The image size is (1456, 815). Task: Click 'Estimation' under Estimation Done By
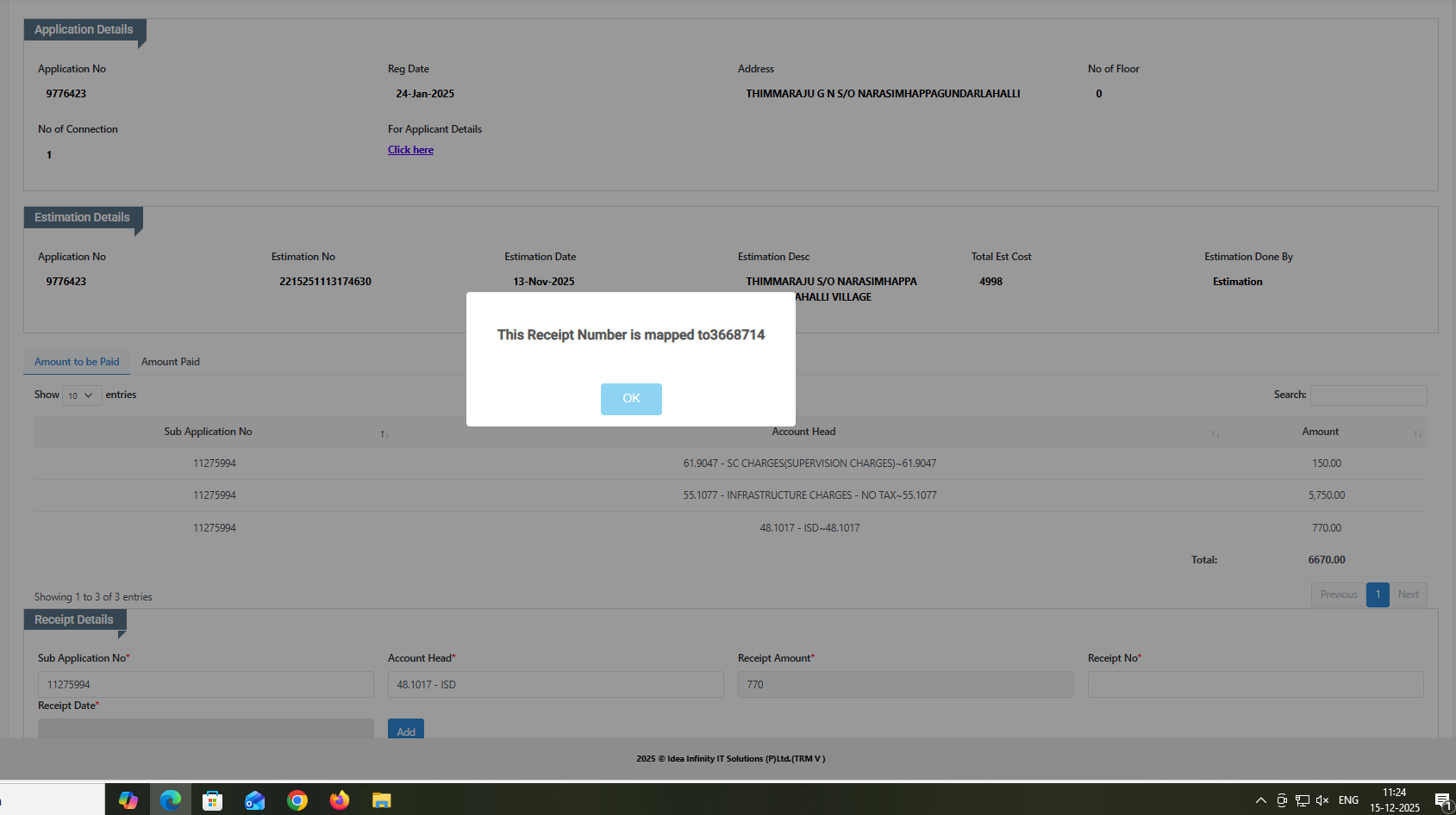click(x=1237, y=282)
